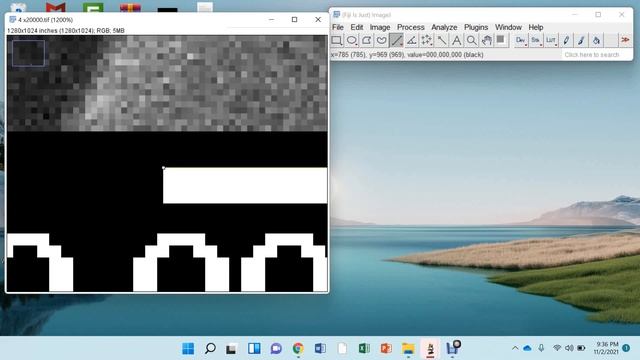Open the Windows Start menu
640x360 pixels.
188,349
